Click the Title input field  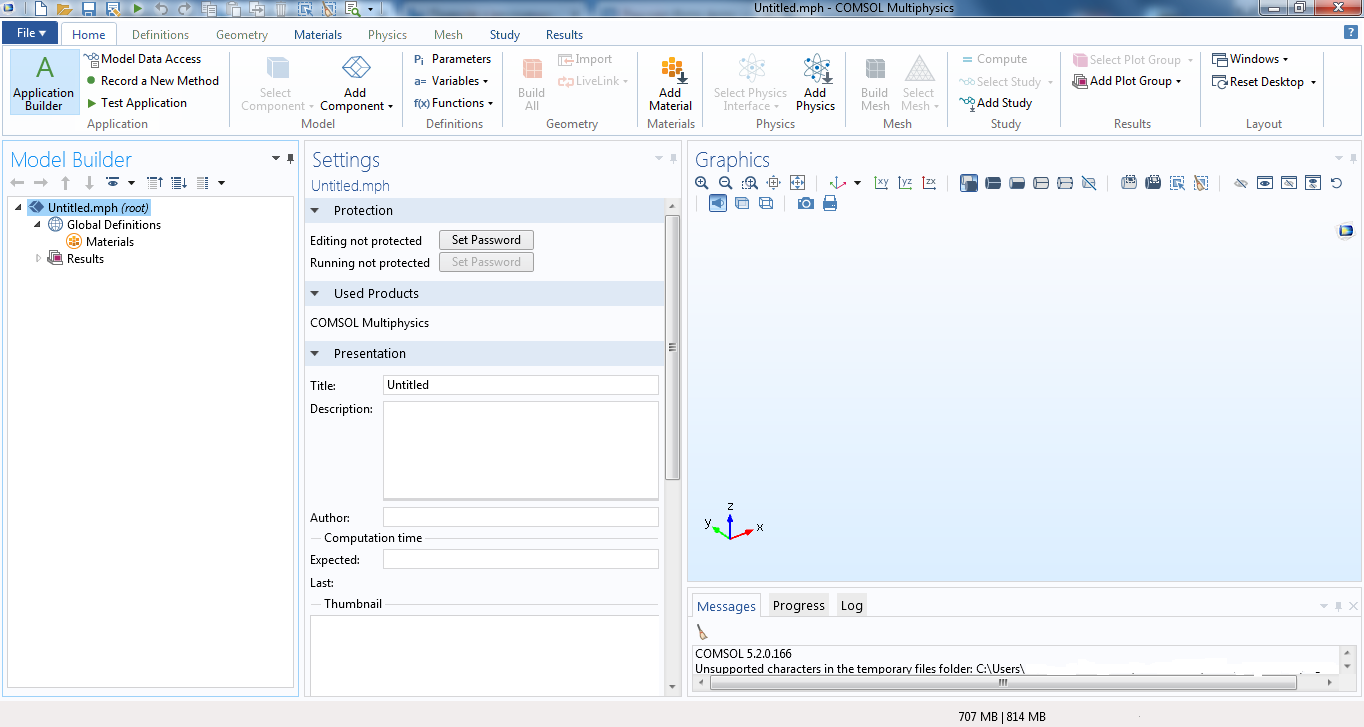[521, 385]
